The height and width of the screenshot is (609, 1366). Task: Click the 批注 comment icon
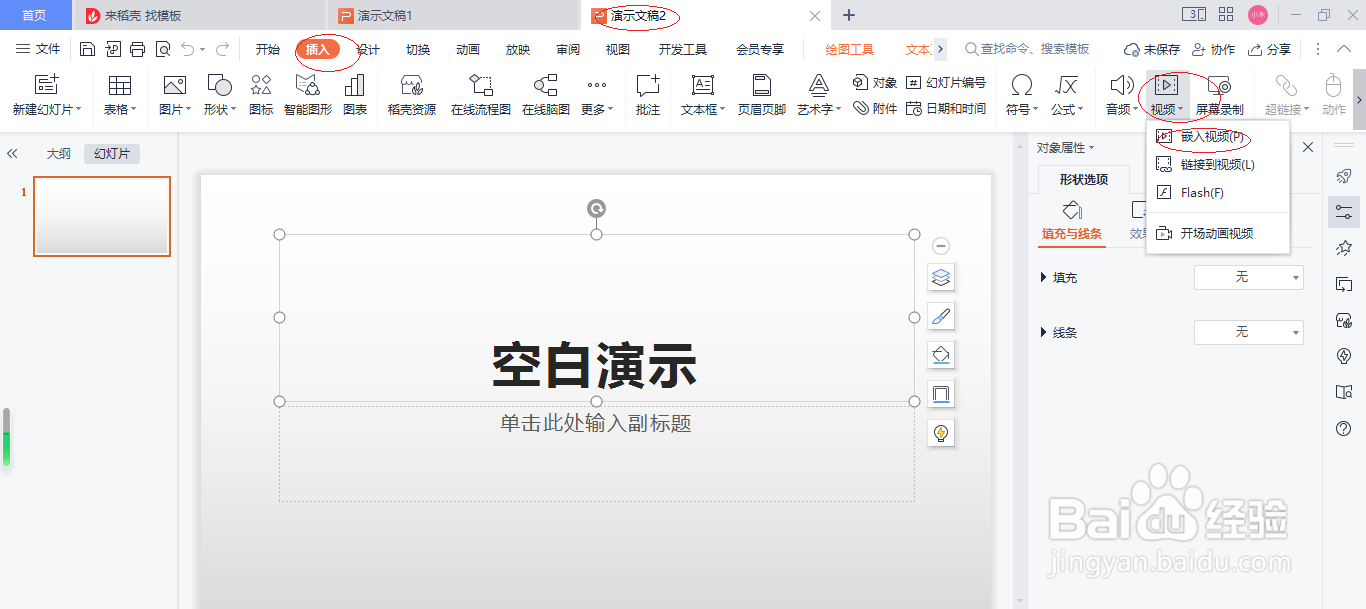[647, 95]
